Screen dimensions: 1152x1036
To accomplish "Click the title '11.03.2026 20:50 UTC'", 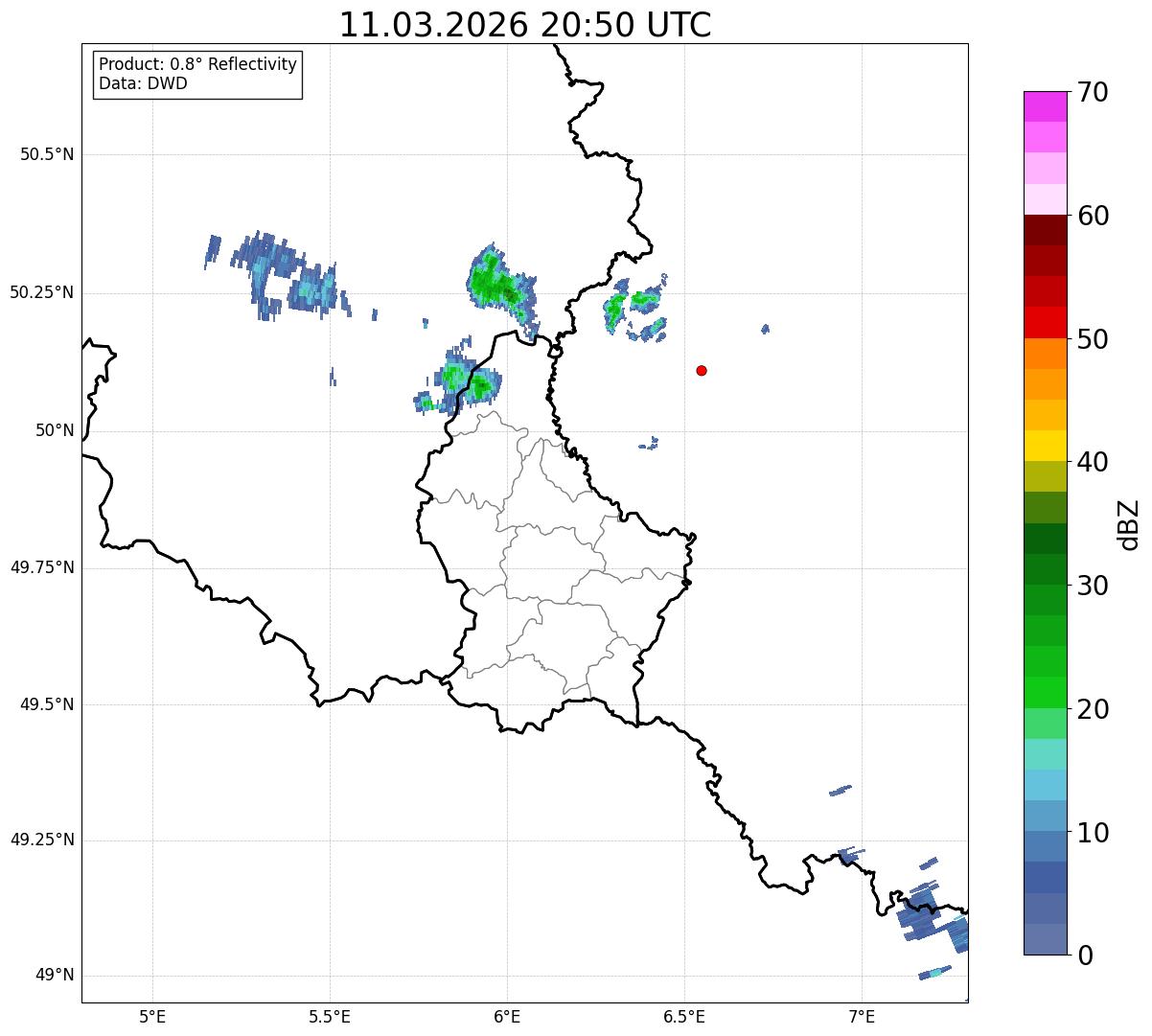I will (525, 25).
